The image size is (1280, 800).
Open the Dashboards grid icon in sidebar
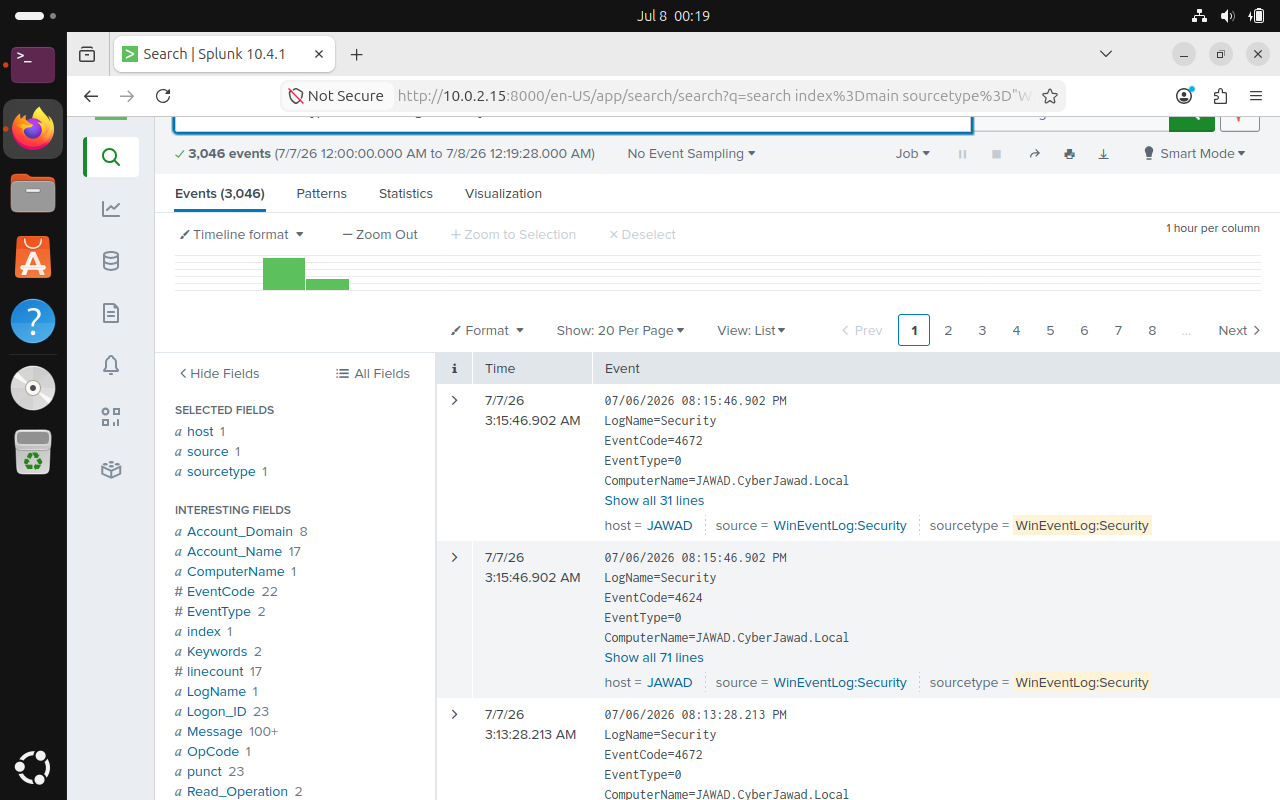coord(111,417)
